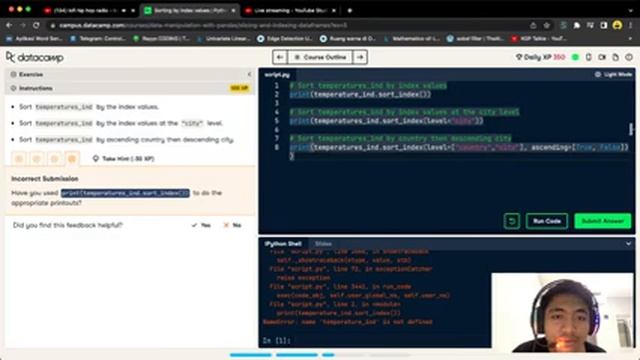Open the sobel filter bookmark

click(x=475, y=39)
